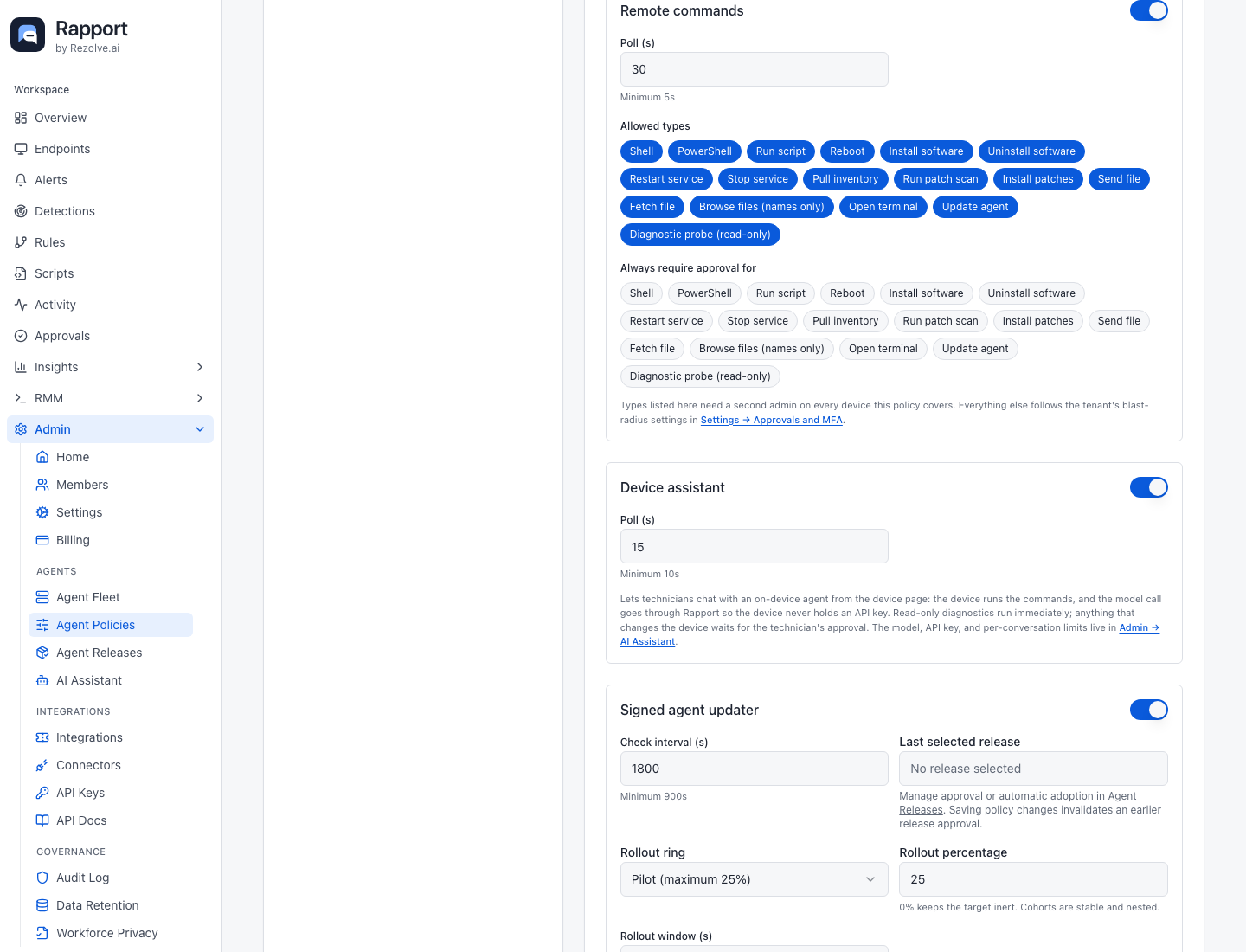Click the Last selected release field
The width and height of the screenshot is (1246, 952).
click(1033, 769)
